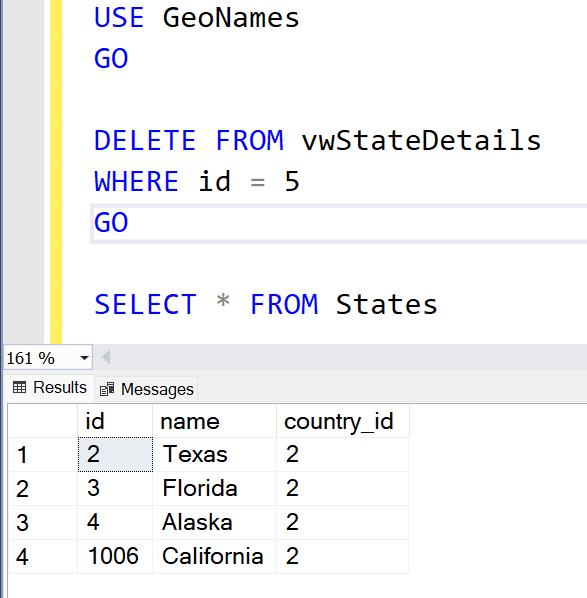Click the SELECT keyword in editor
This screenshot has width=587, height=598.
(x=145, y=304)
